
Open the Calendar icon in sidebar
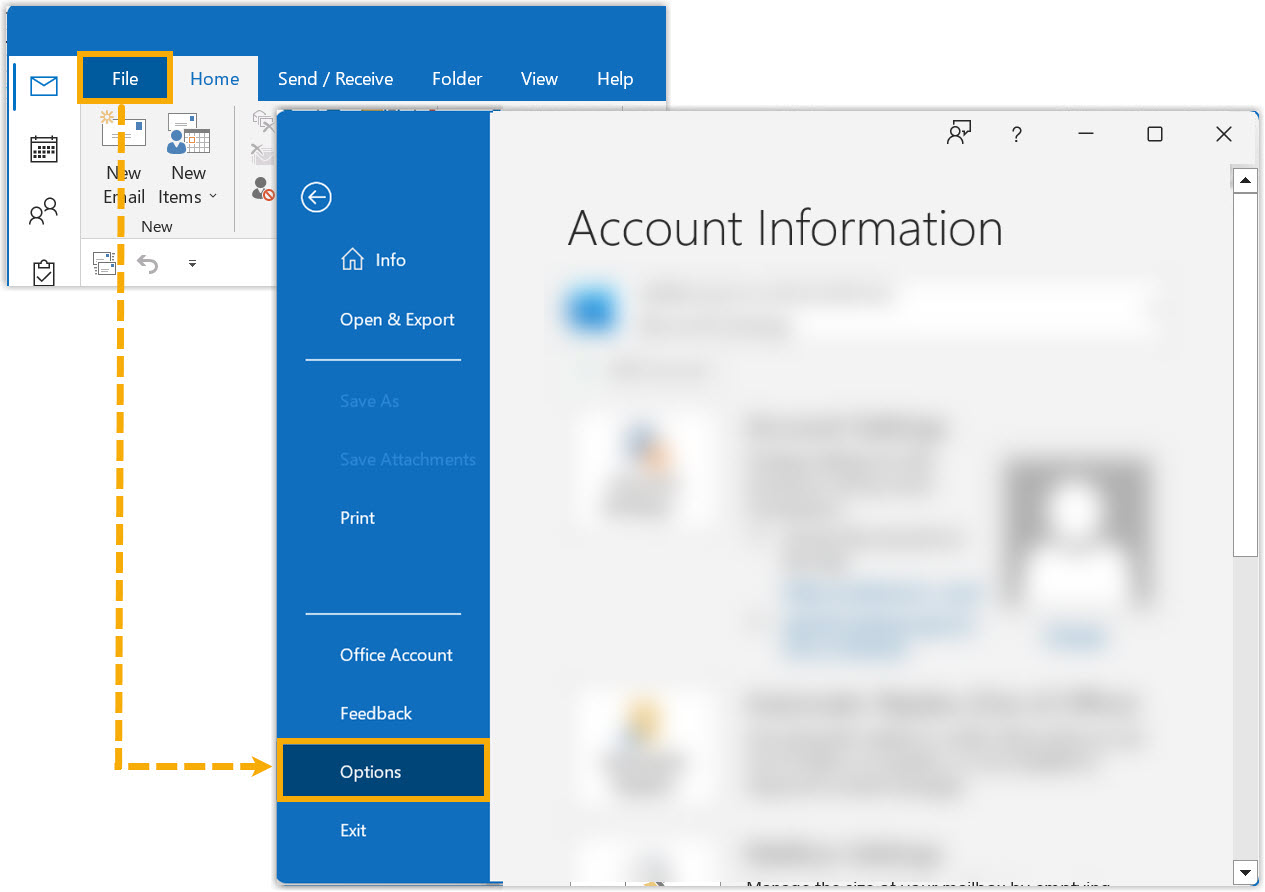pyautogui.click(x=44, y=150)
